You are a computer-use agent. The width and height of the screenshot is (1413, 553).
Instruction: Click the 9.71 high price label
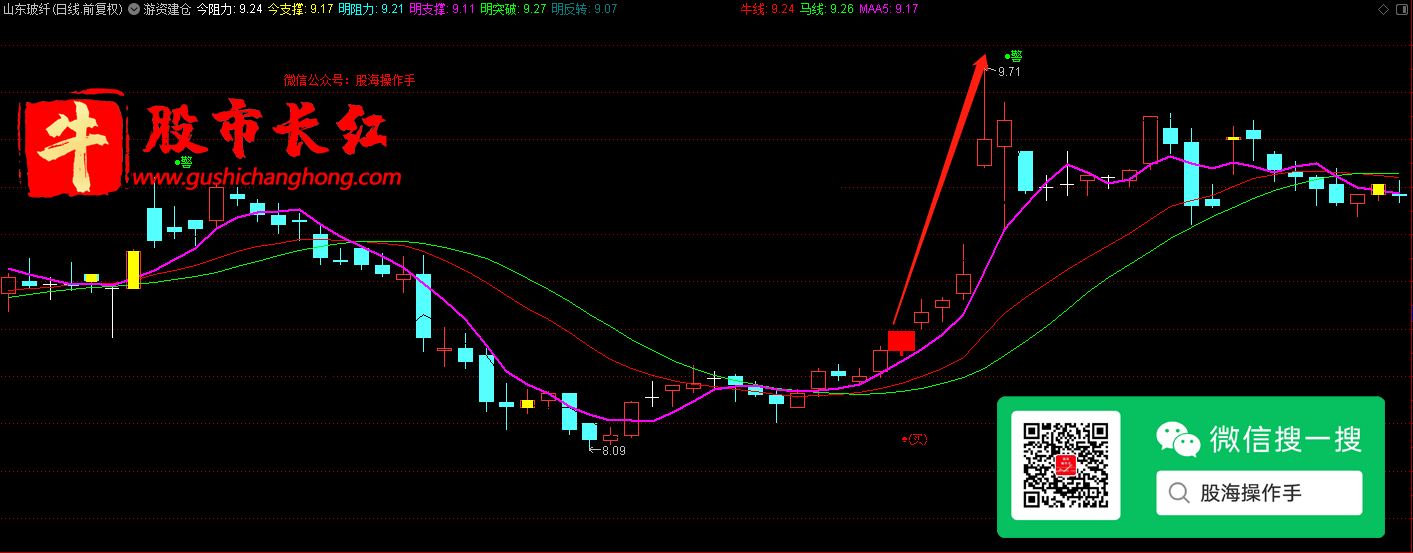(x=1009, y=72)
